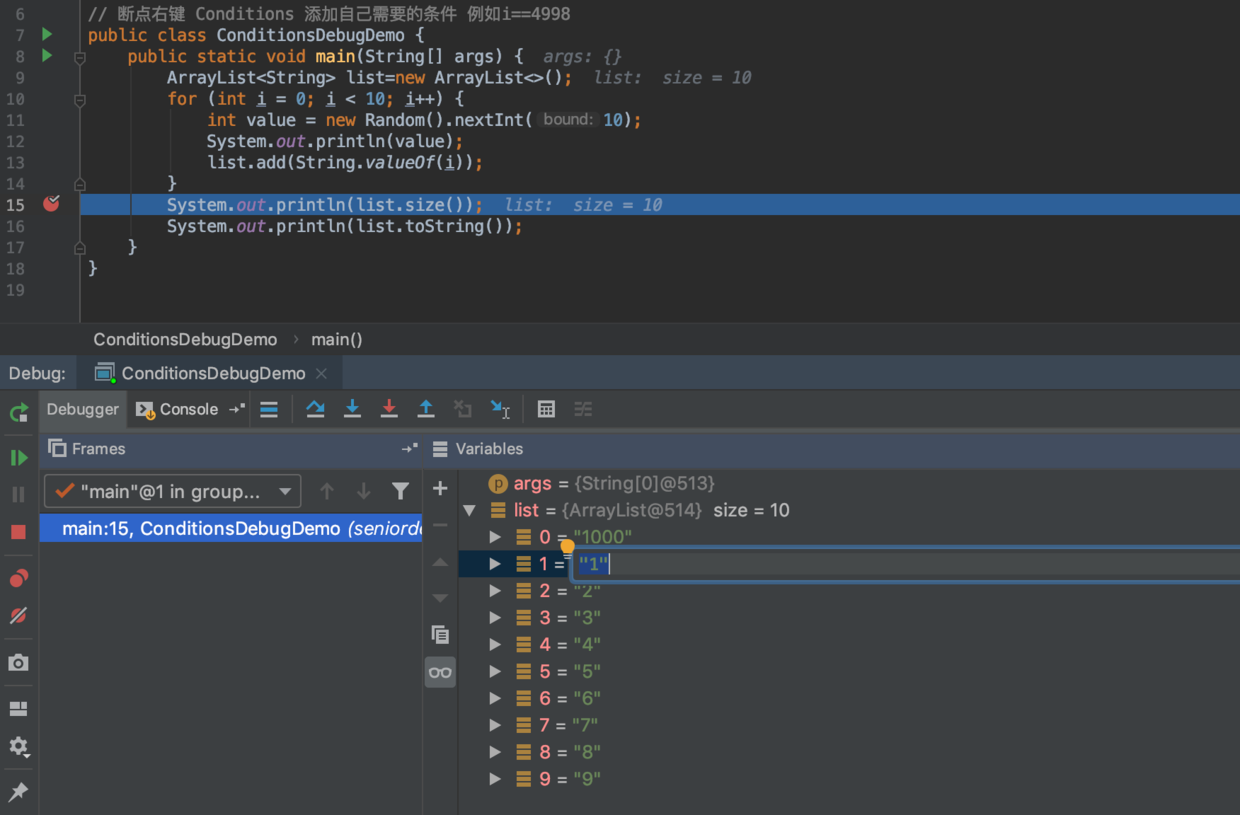Open the "main"@1 thread dropdown

[x=173, y=491]
